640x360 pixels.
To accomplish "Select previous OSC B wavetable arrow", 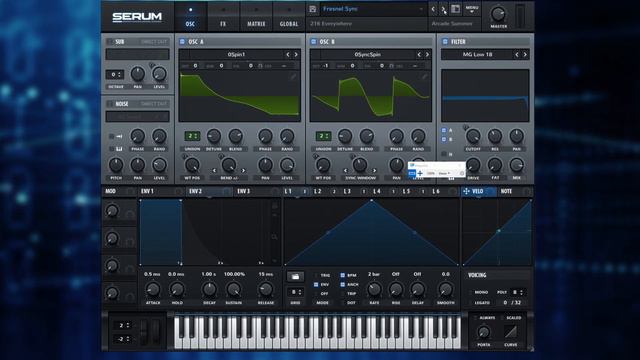I will [x=419, y=54].
